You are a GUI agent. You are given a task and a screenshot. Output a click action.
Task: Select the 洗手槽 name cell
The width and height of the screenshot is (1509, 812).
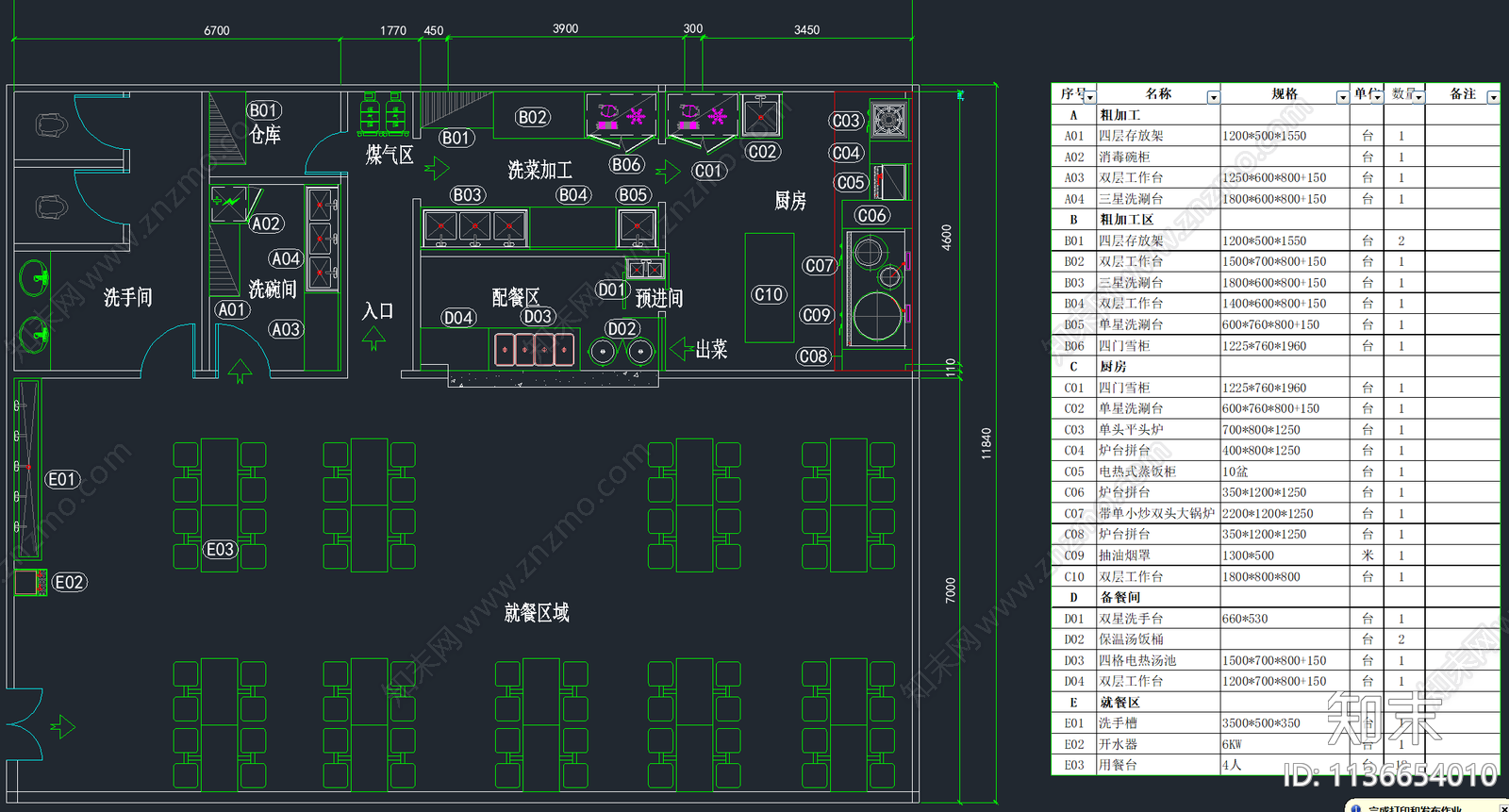1158,723
